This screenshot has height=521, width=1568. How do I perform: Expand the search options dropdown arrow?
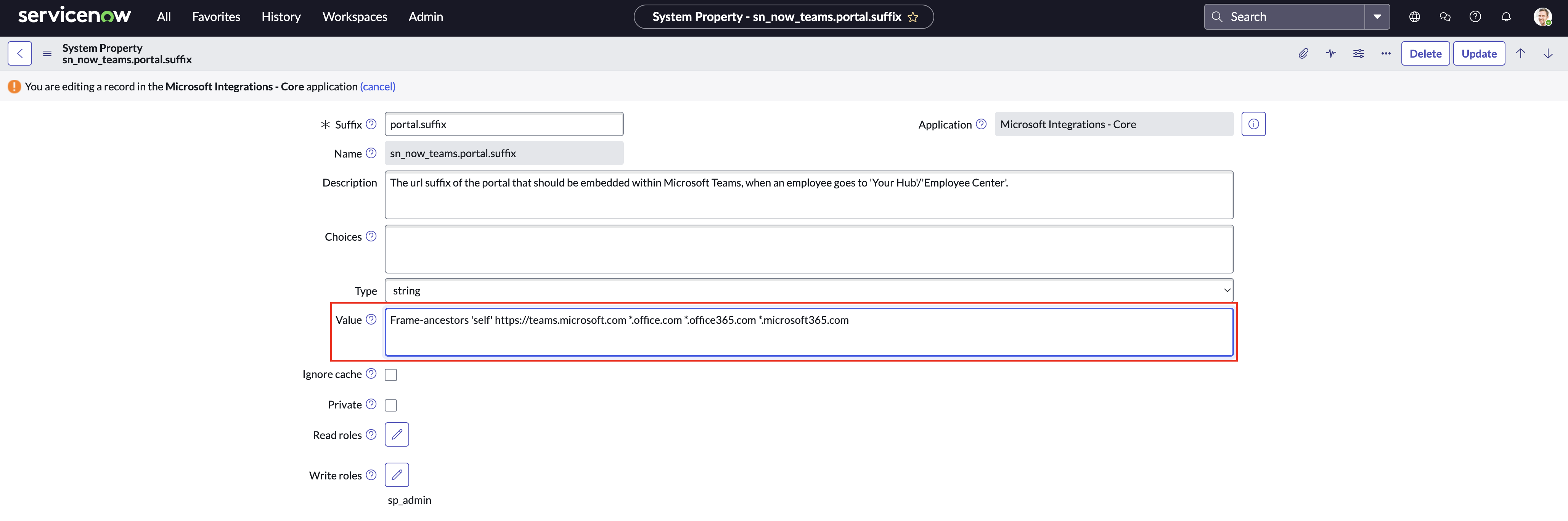coord(1377,16)
